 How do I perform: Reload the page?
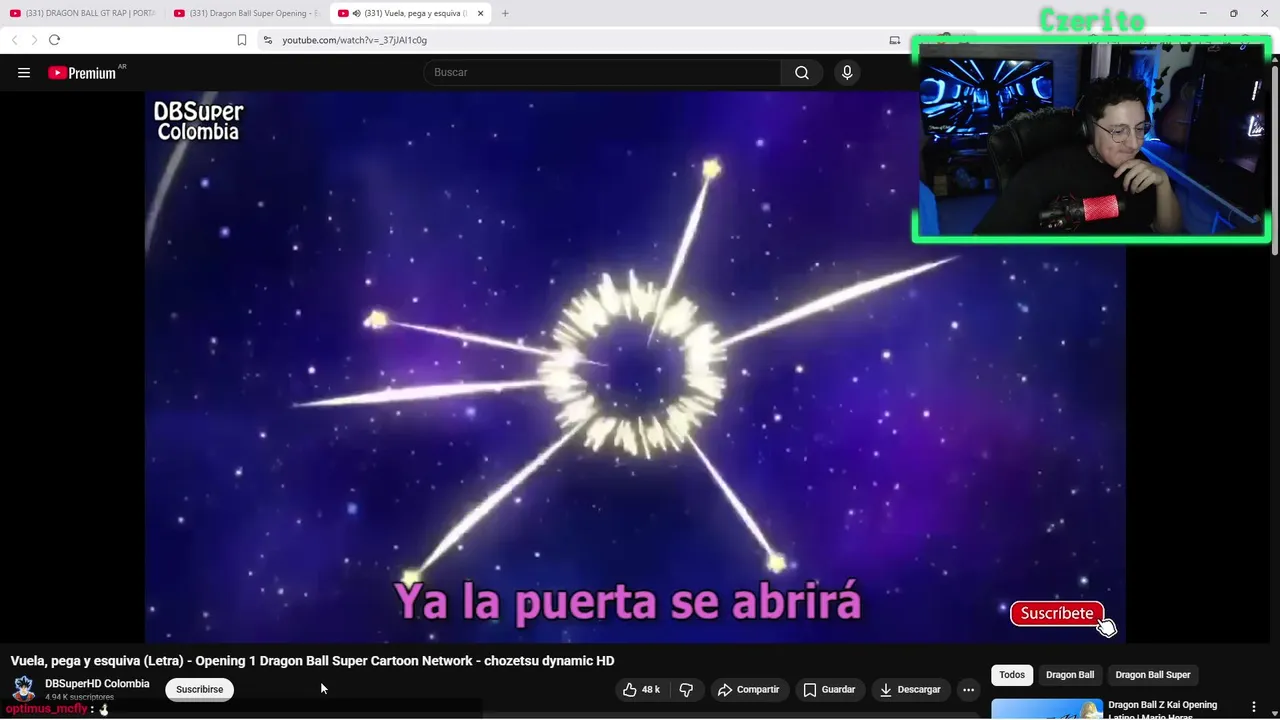coord(54,40)
